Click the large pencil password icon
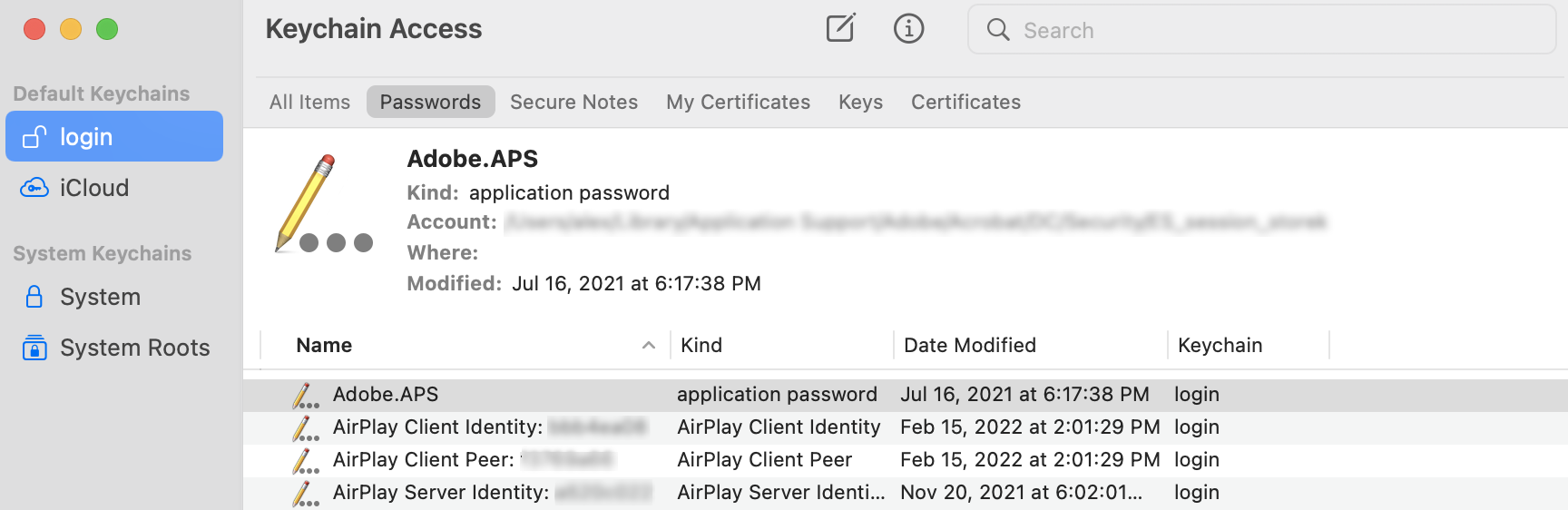 coord(324,203)
